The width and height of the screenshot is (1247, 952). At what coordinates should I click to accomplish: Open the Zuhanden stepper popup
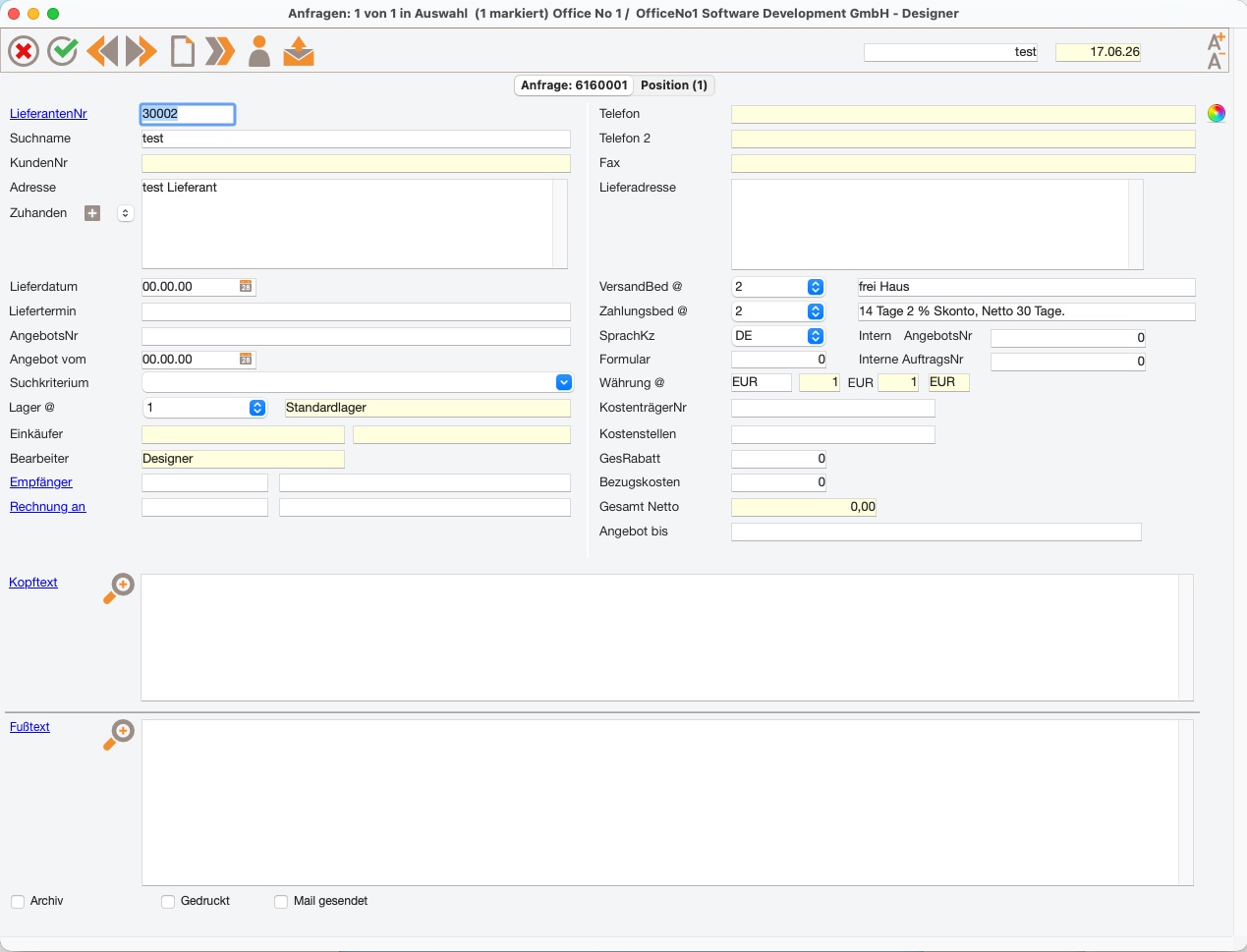[x=126, y=213]
